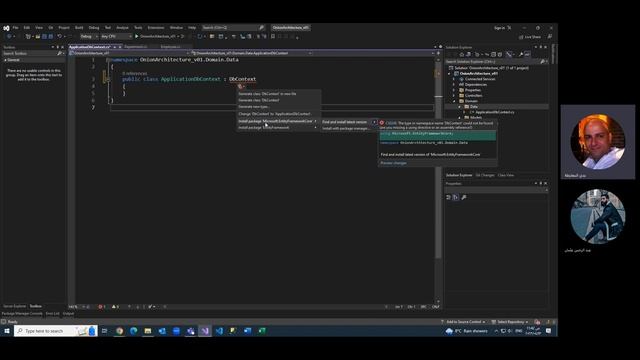
Task: Collapse the Data folder node
Action: [x=459, y=107]
